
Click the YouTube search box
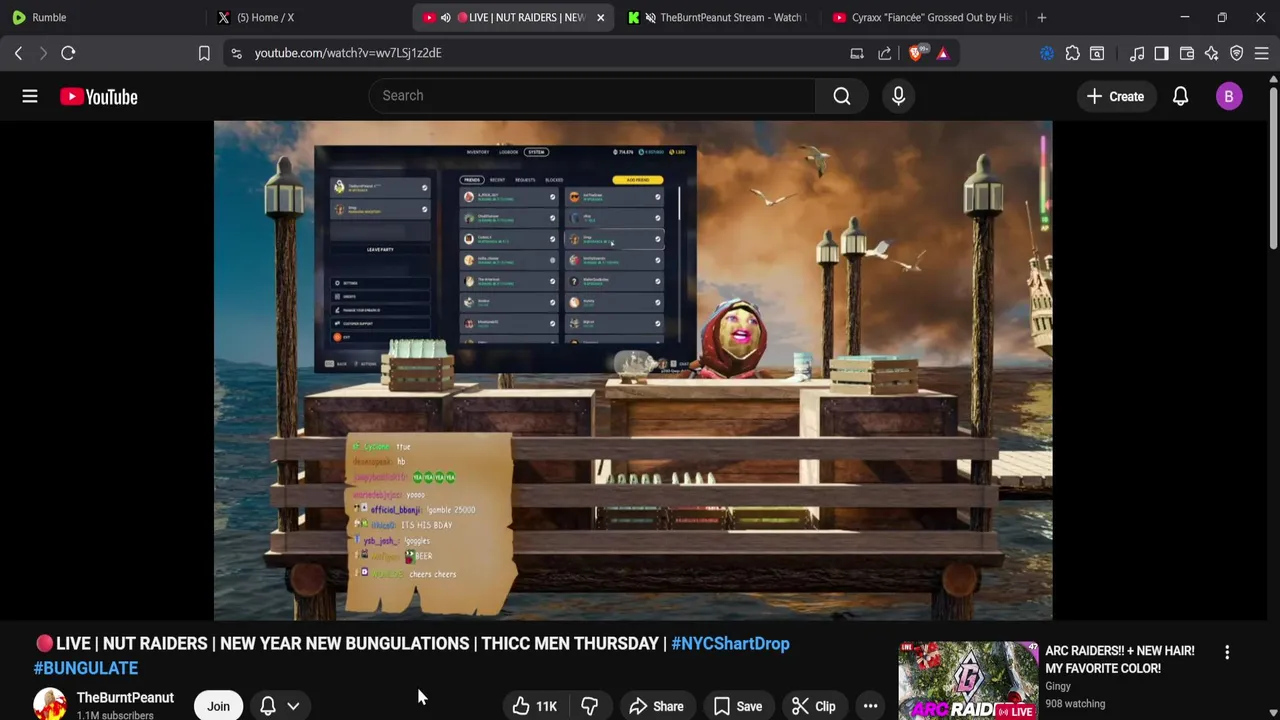(x=592, y=95)
